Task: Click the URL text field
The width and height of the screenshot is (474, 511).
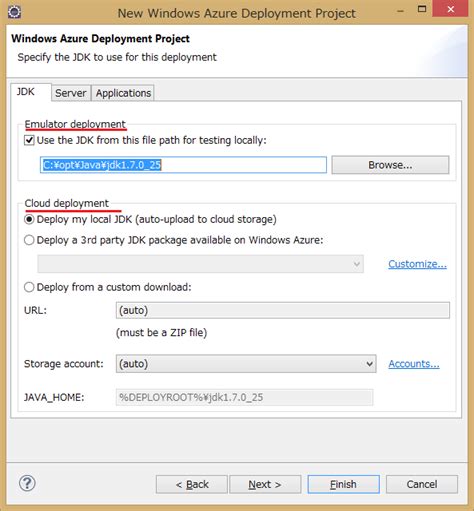Action: click(x=283, y=310)
